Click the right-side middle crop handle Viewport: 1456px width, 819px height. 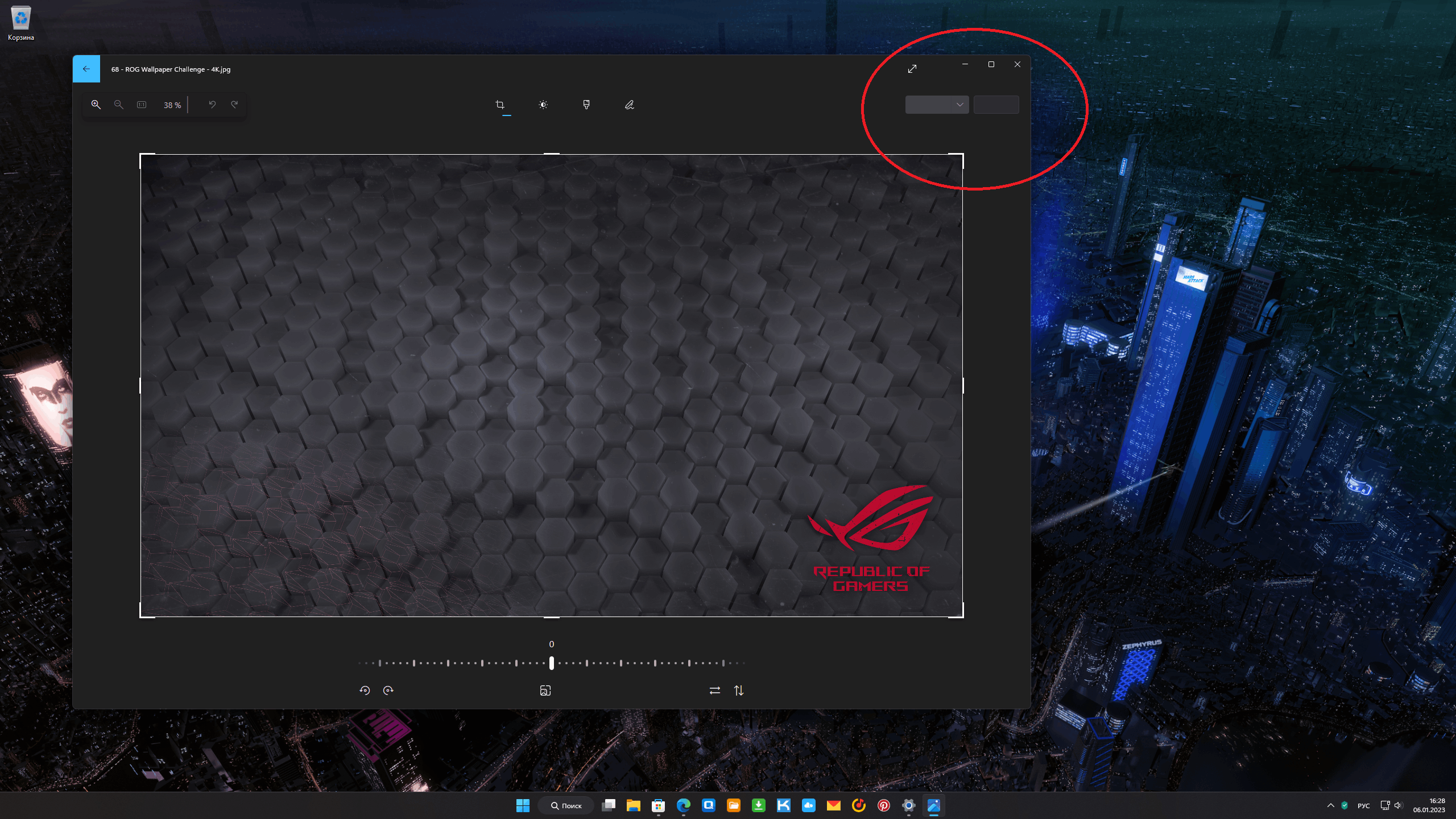pyautogui.click(x=963, y=386)
